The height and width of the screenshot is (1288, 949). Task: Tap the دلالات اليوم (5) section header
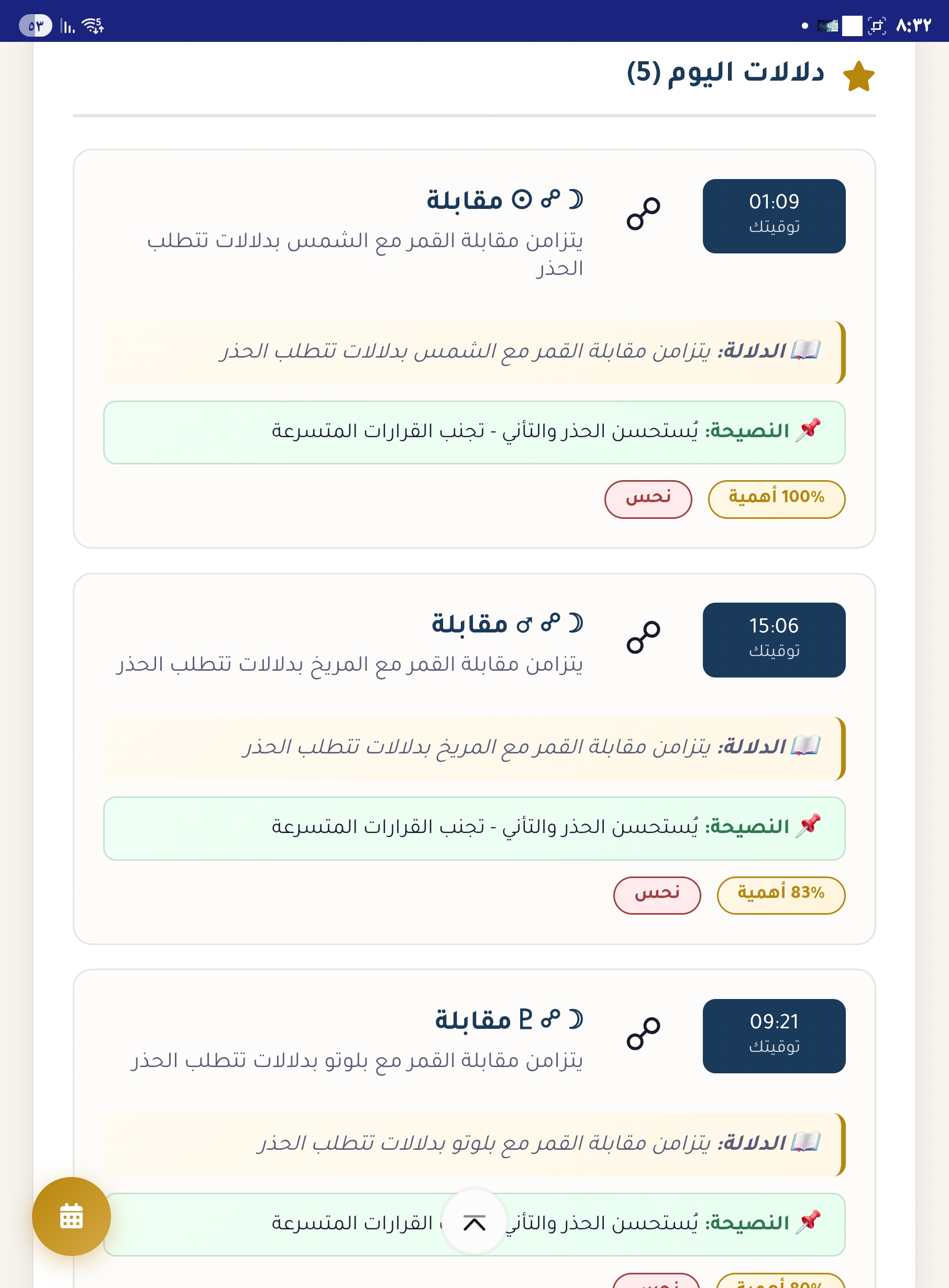tap(725, 73)
